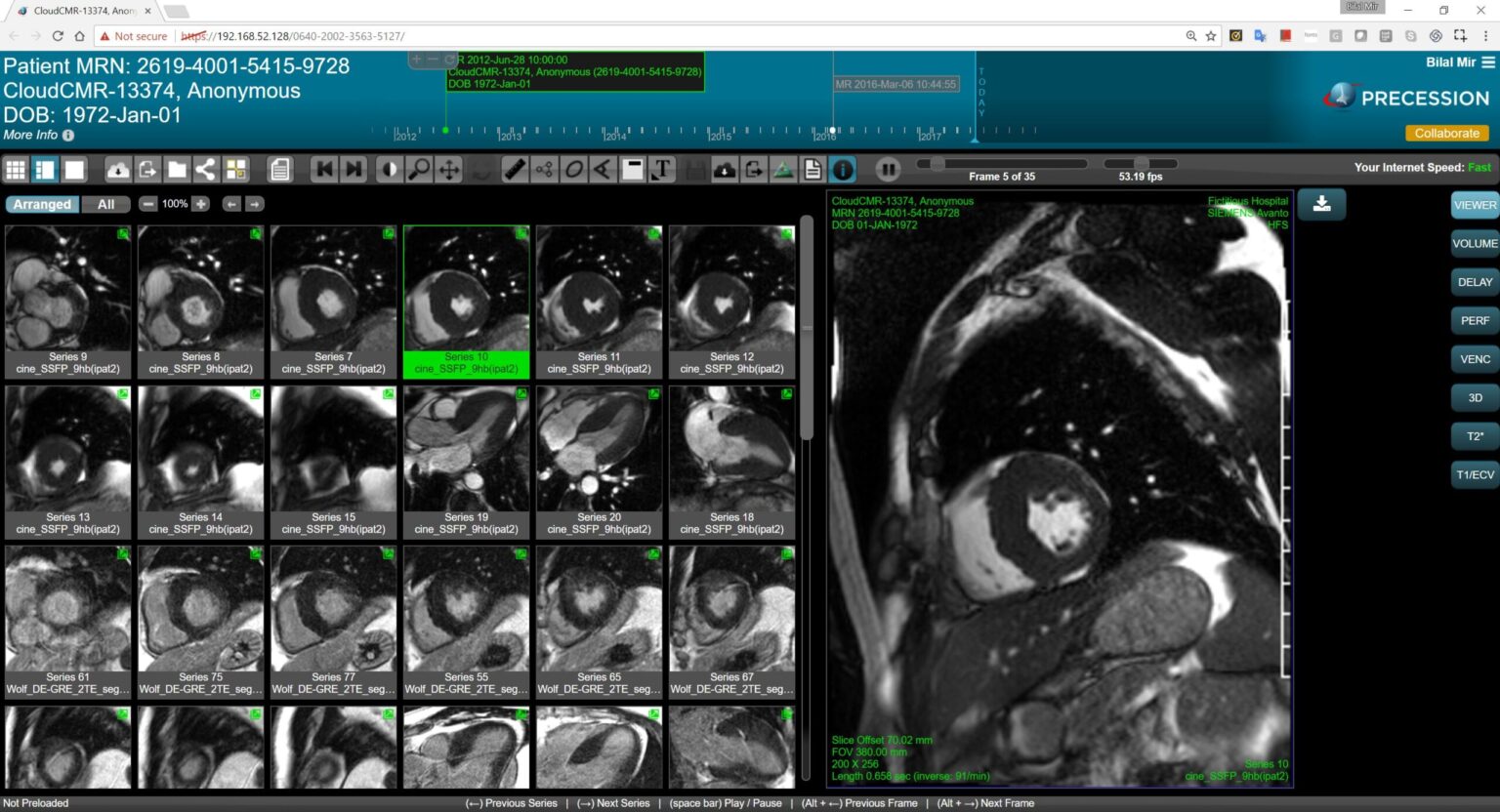Open the T2* module
1500x812 pixels.
(x=1475, y=436)
